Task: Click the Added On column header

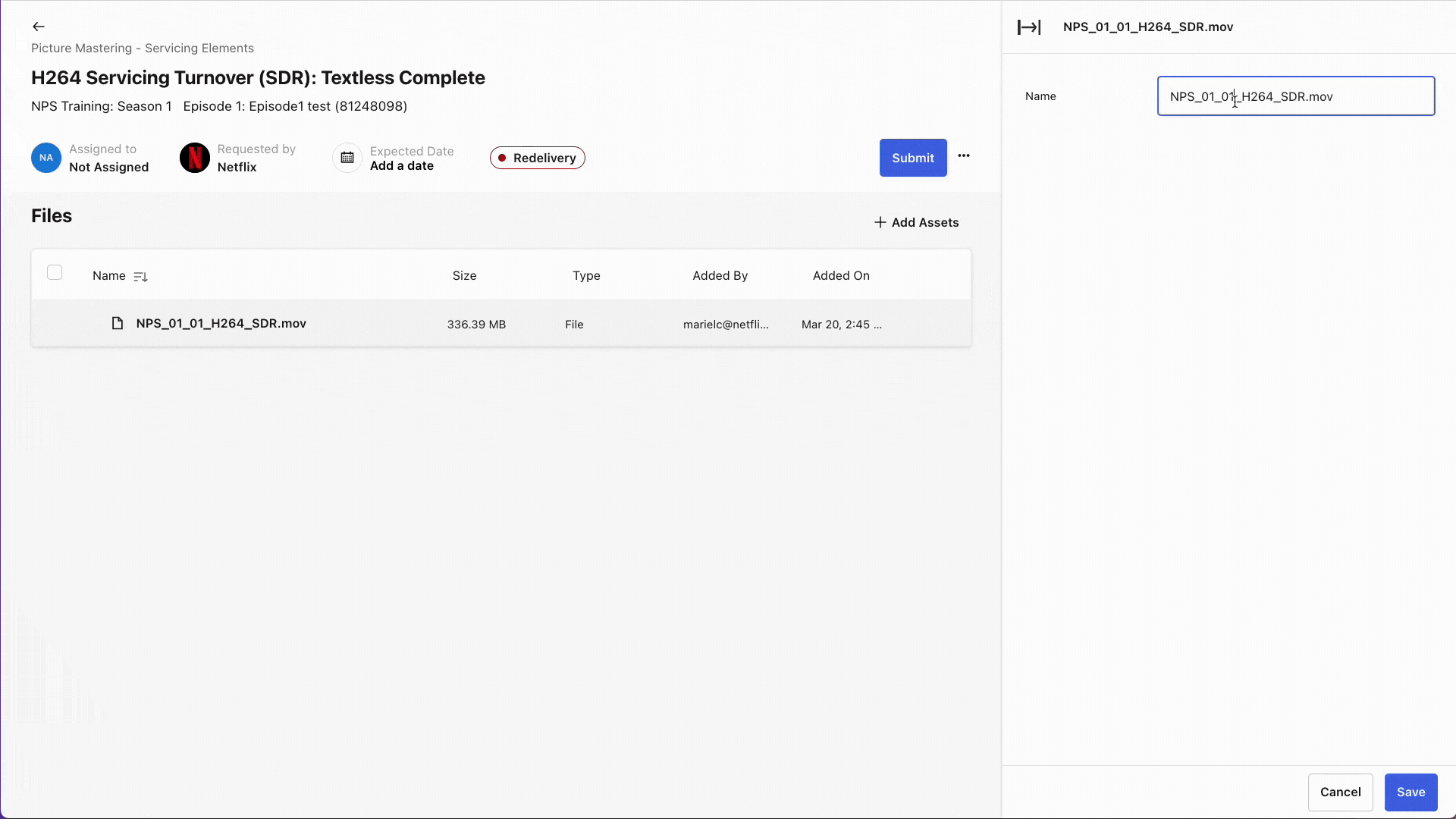Action: (x=840, y=275)
